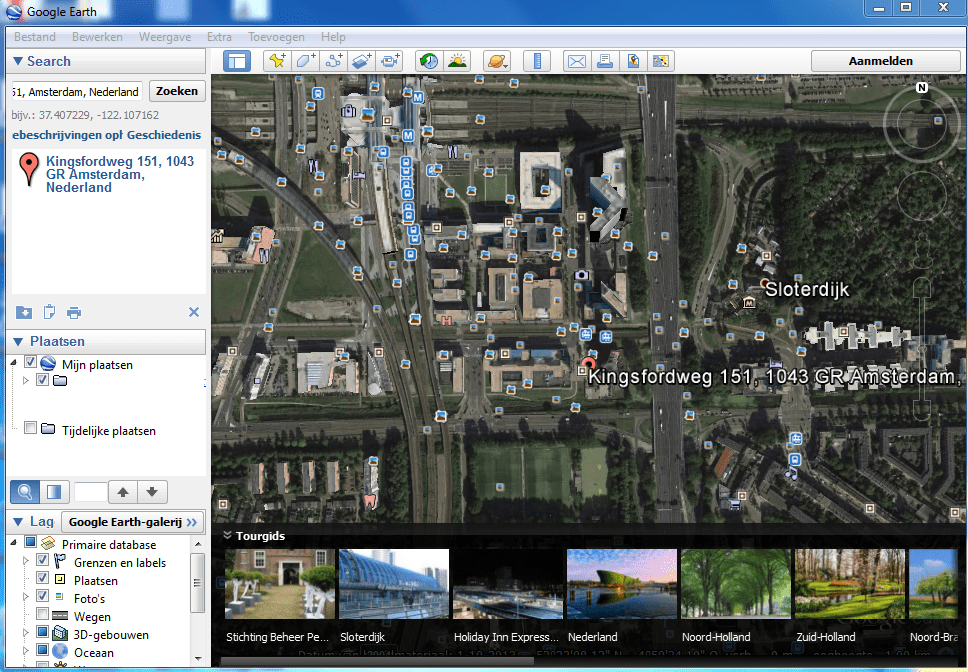Toggle Primaire database checkbox
The image size is (968, 672).
pos(30,542)
